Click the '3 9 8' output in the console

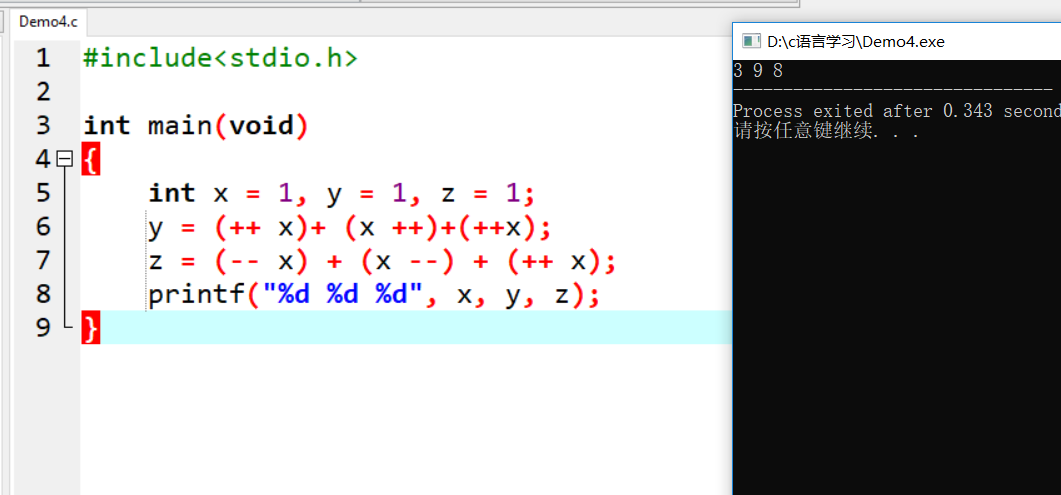tap(758, 70)
